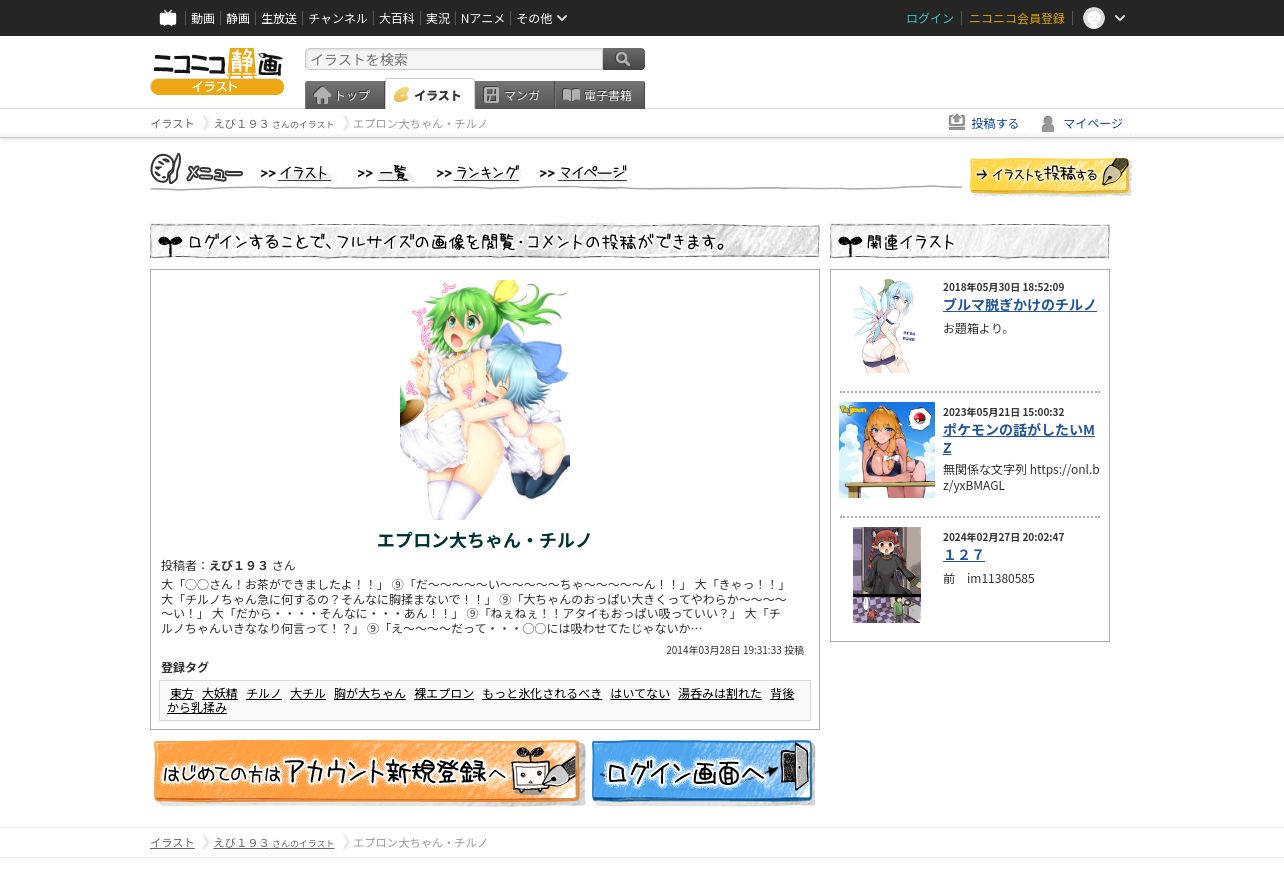The width and height of the screenshot is (1284, 869).
Task: Expand the その他 dropdown menu
Action: pyautogui.click(x=542, y=18)
